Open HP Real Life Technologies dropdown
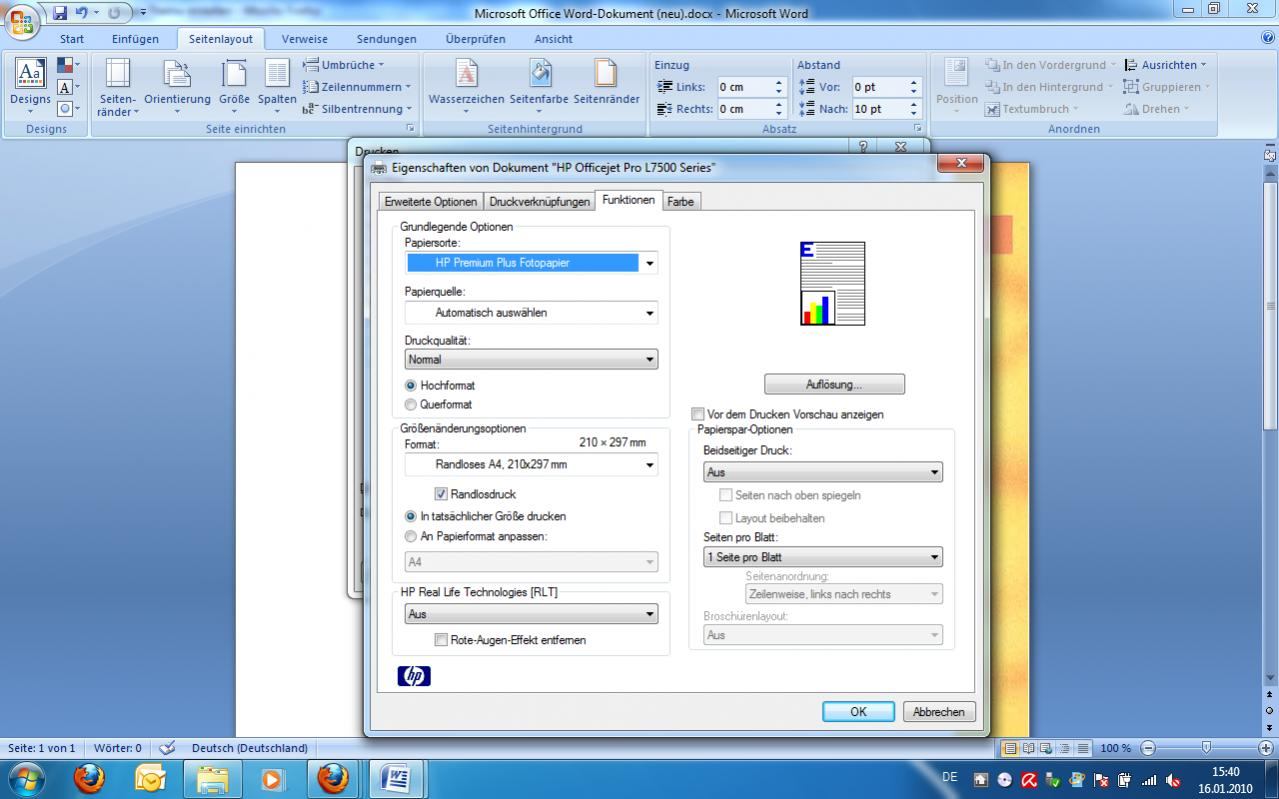The width and height of the screenshot is (1279, 799). (x=531, y=614)
